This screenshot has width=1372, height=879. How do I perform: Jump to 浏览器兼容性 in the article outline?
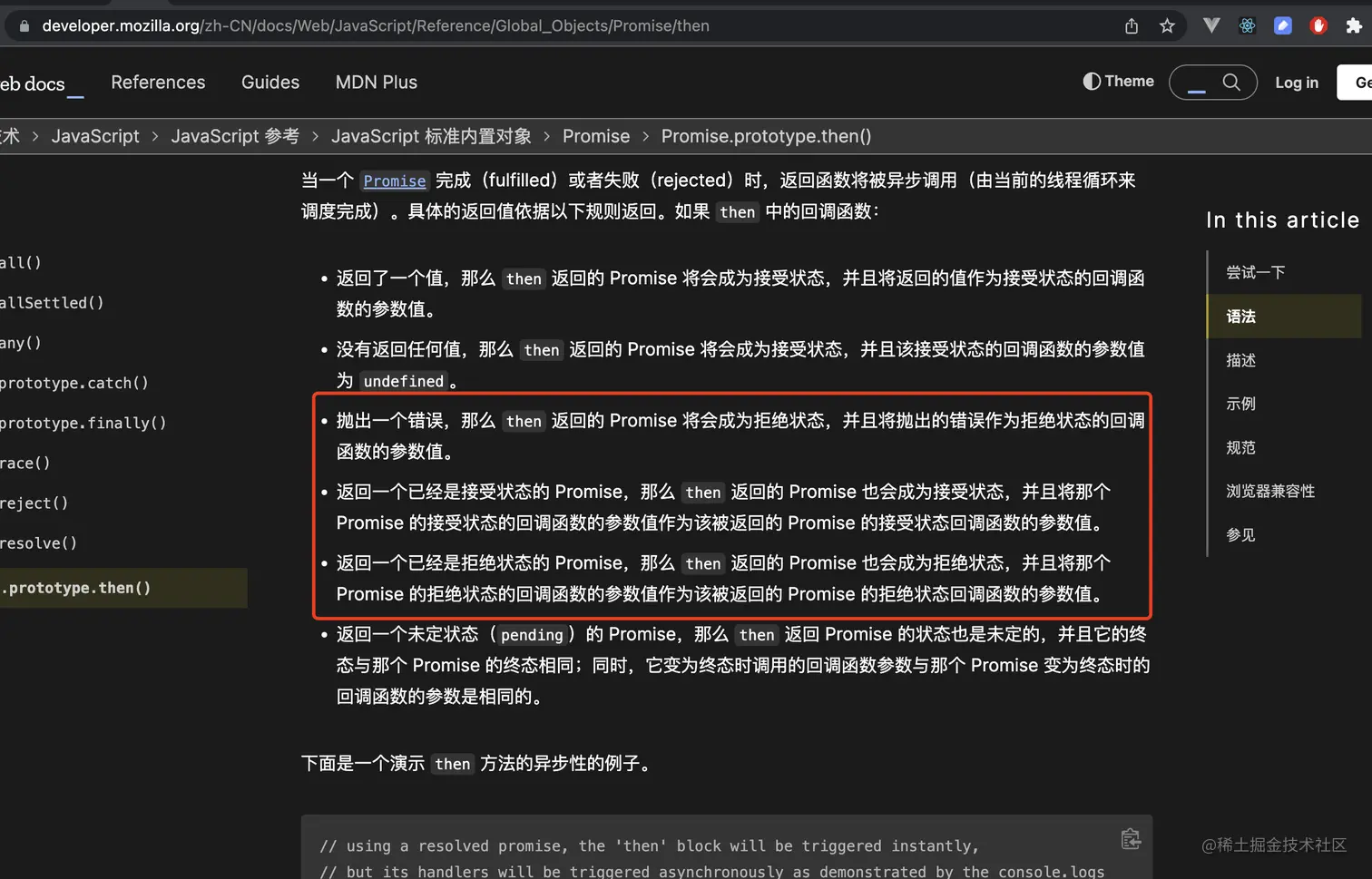click(1269, 491)
